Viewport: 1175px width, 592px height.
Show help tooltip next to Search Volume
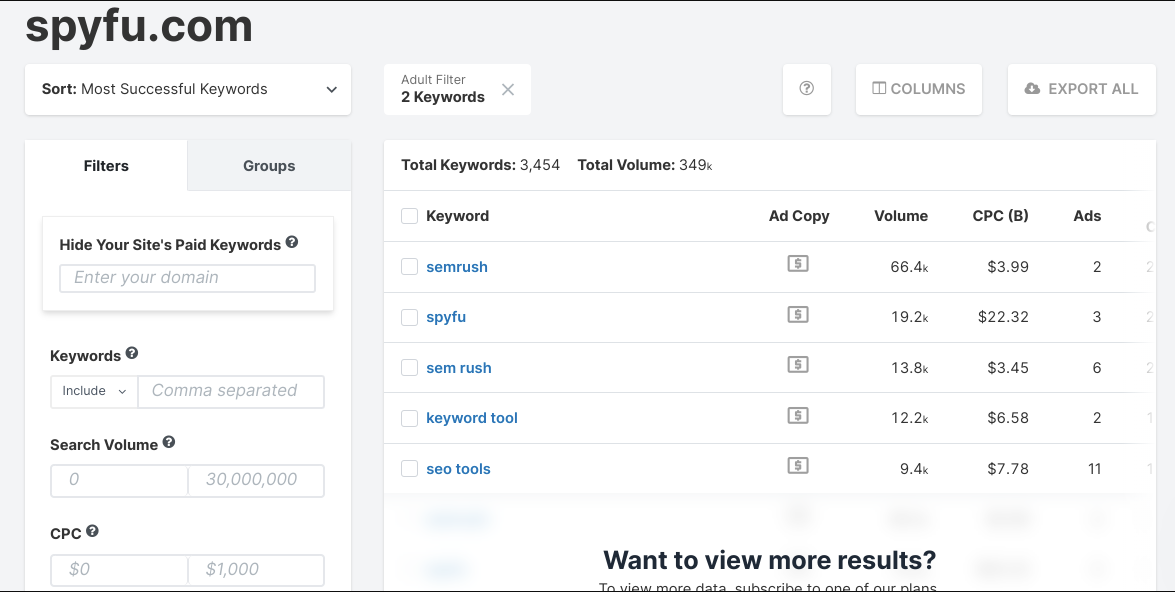pyautogui.click(x=169, y=442)
